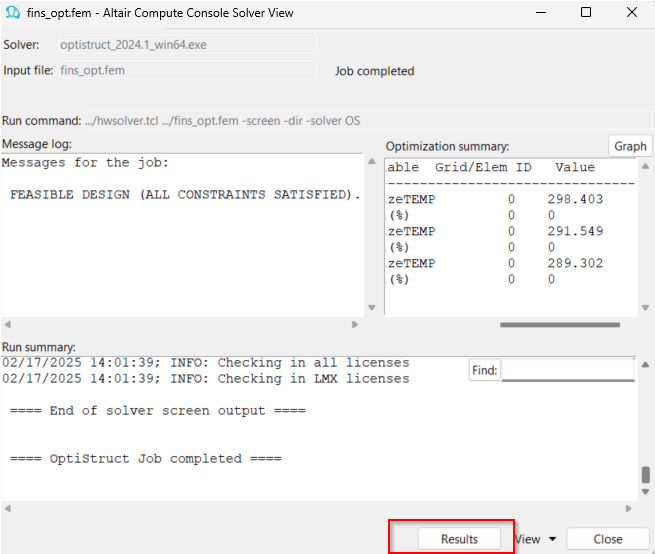Image resolution: width=655 pixels, height=554 pixels.
Task: Maximize the Solver View window
Action: (586, 12)
